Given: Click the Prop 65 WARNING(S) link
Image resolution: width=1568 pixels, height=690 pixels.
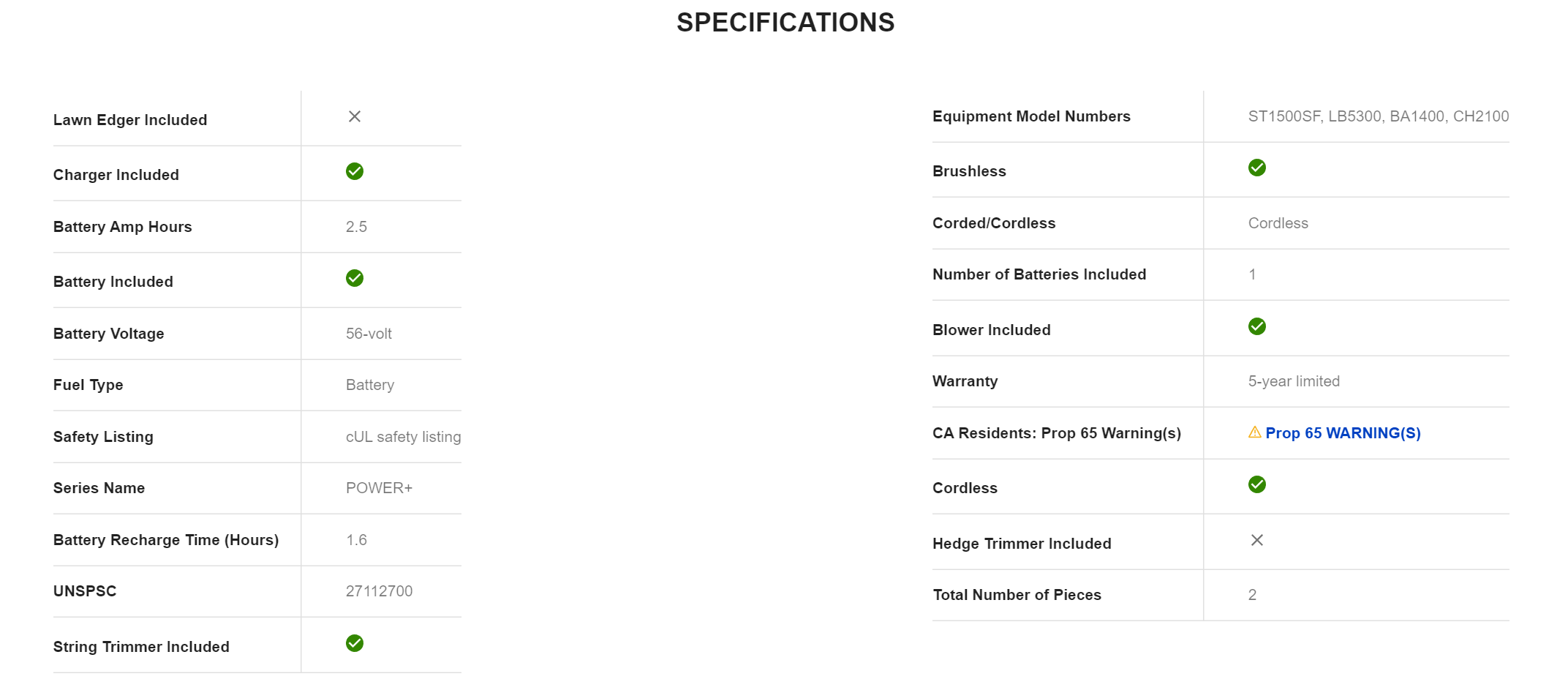Looking at the screenshot, I should click(1343, 433).
